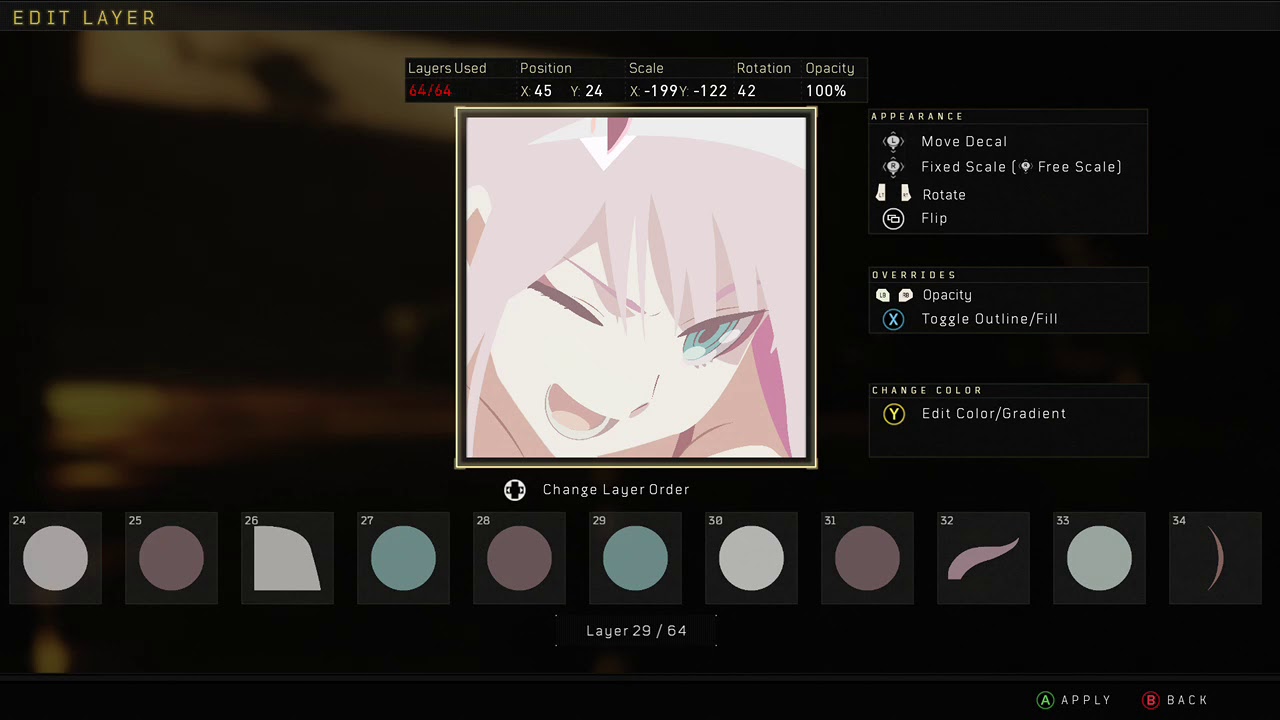Select layer 27 teal circle

pyautogui.click(x=403, y=558)
